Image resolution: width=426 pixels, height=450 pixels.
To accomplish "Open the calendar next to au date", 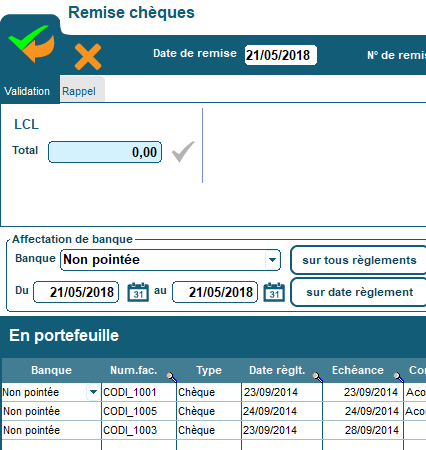I will click(x=274, y=292).
